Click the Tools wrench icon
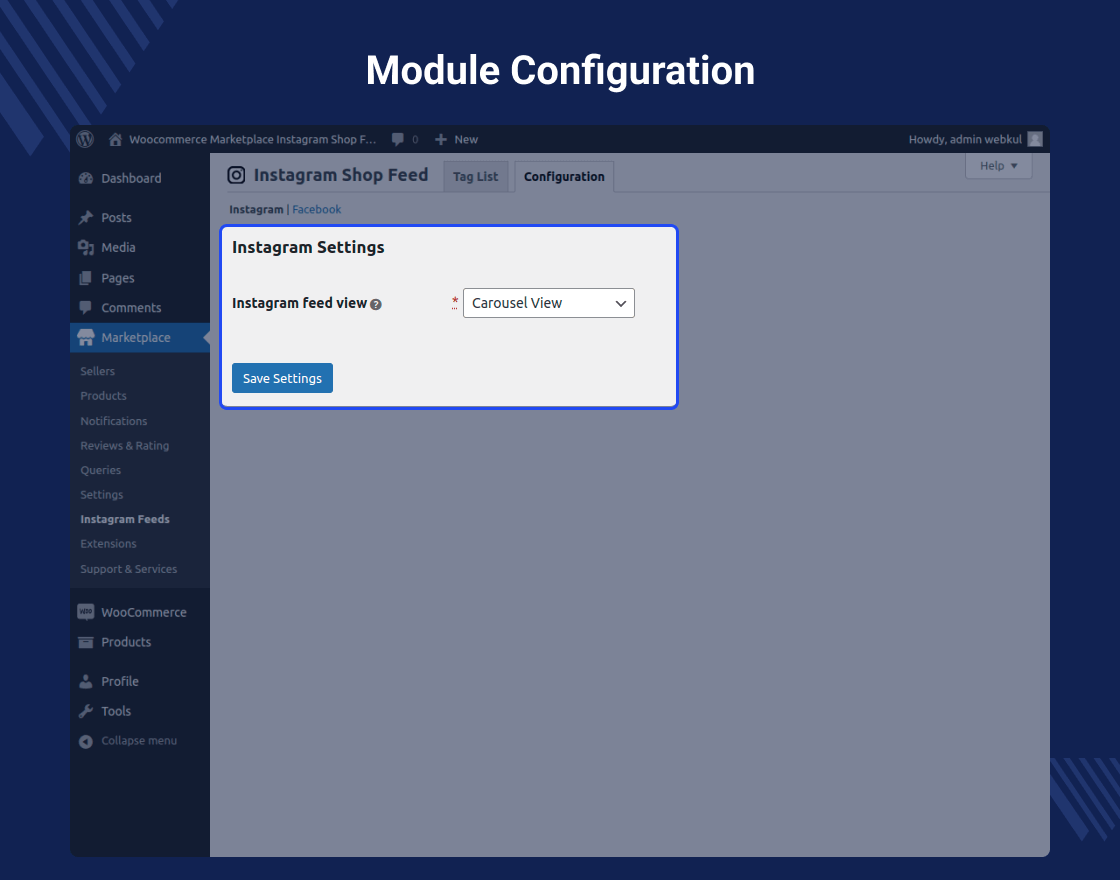 [x=86, y=711]
